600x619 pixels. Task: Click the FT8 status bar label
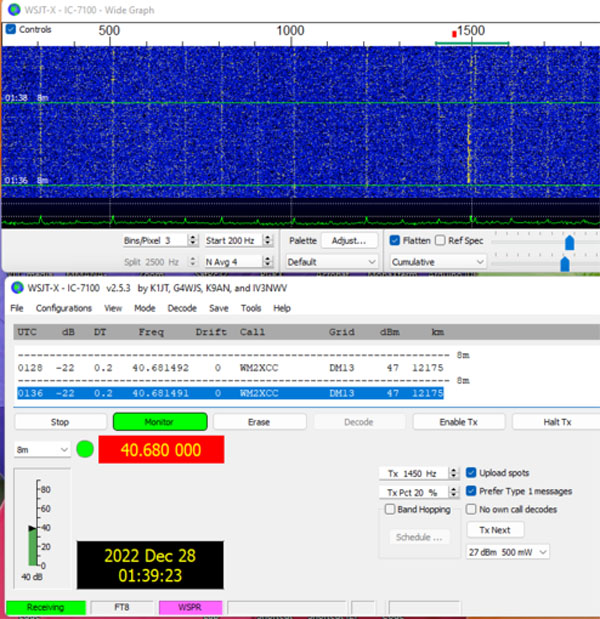pyautogui.click(x=122, y=607)
